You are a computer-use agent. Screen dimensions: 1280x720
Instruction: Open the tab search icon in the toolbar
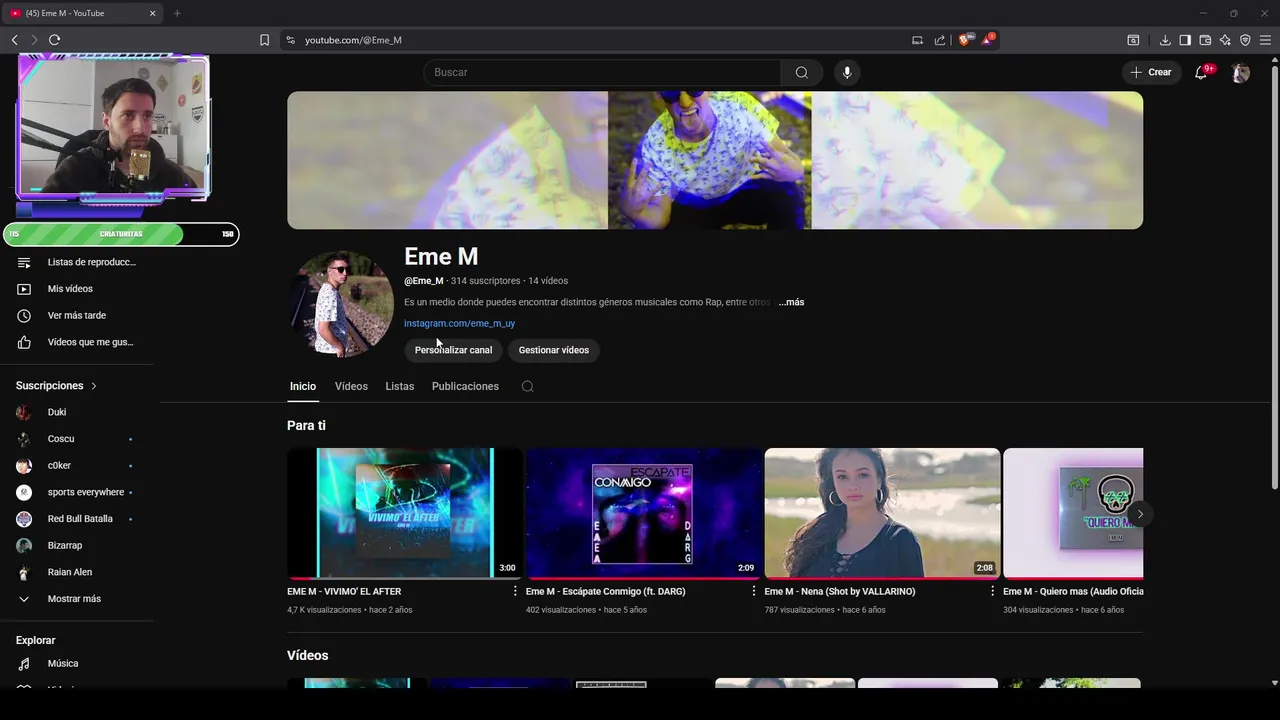1133,40
